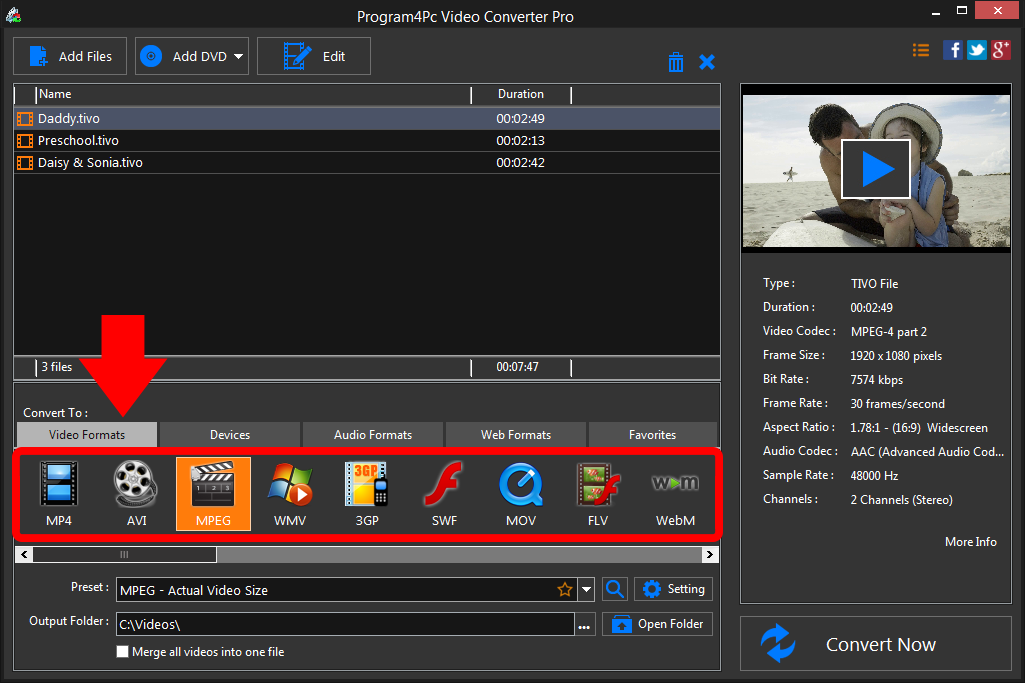The width and height of the screenshot is (1025, 683).
Task: Select the MOV QuickTime format icon
Action: click(521, 493)
